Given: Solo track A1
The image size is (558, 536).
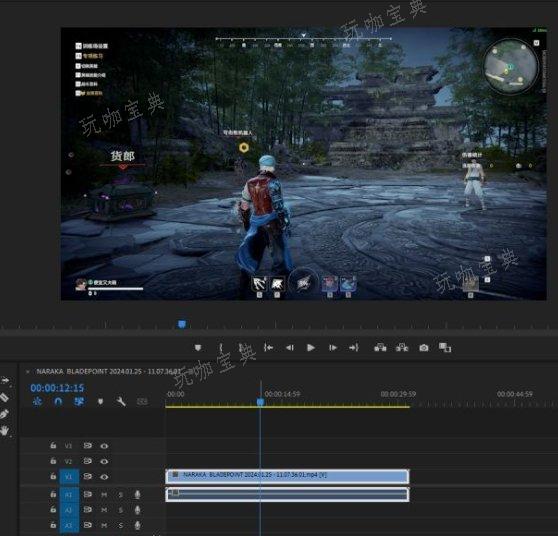Looking at the screenshot, I should 121,495.
